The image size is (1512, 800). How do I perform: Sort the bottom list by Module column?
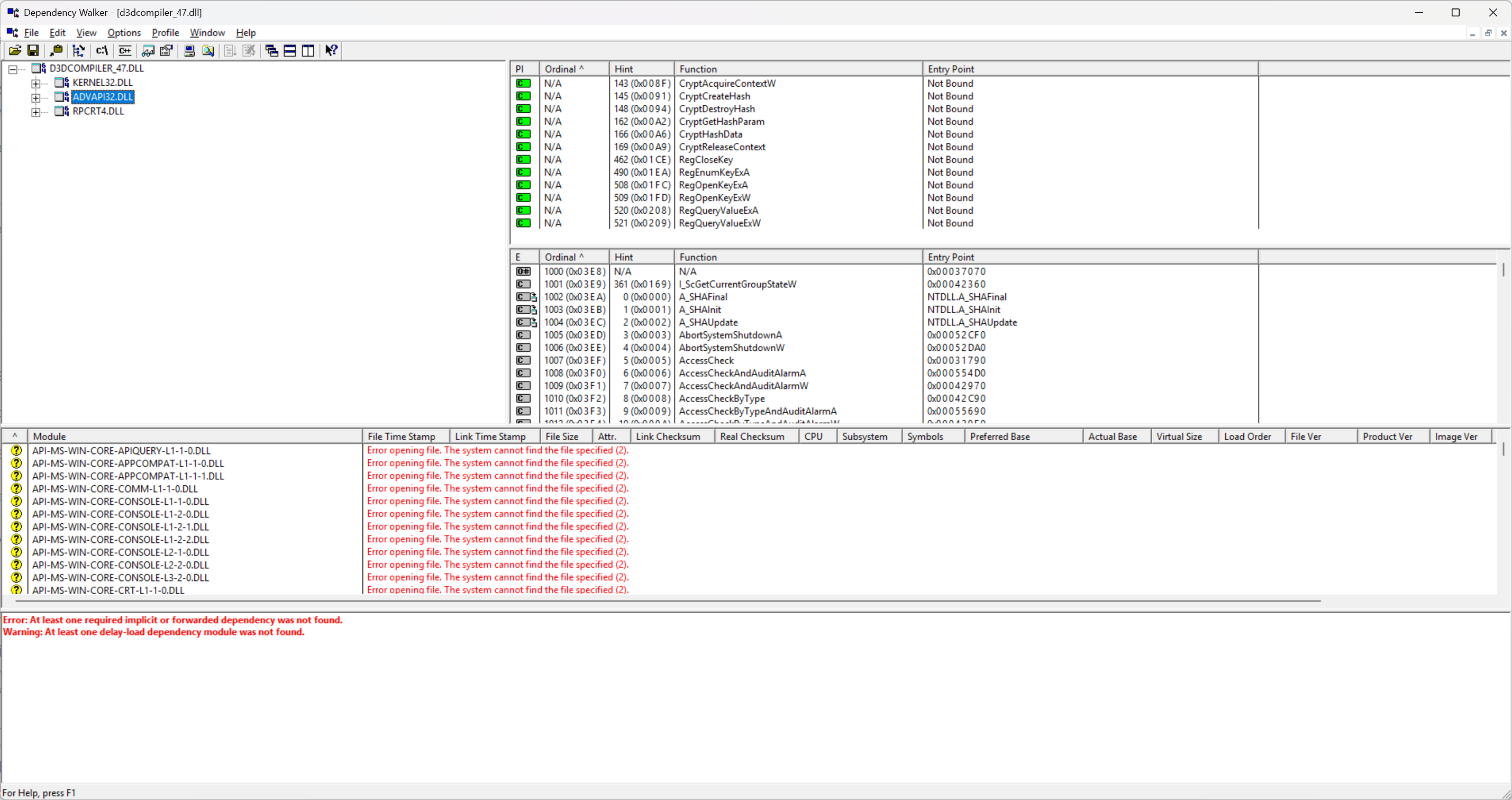point(50,435)
